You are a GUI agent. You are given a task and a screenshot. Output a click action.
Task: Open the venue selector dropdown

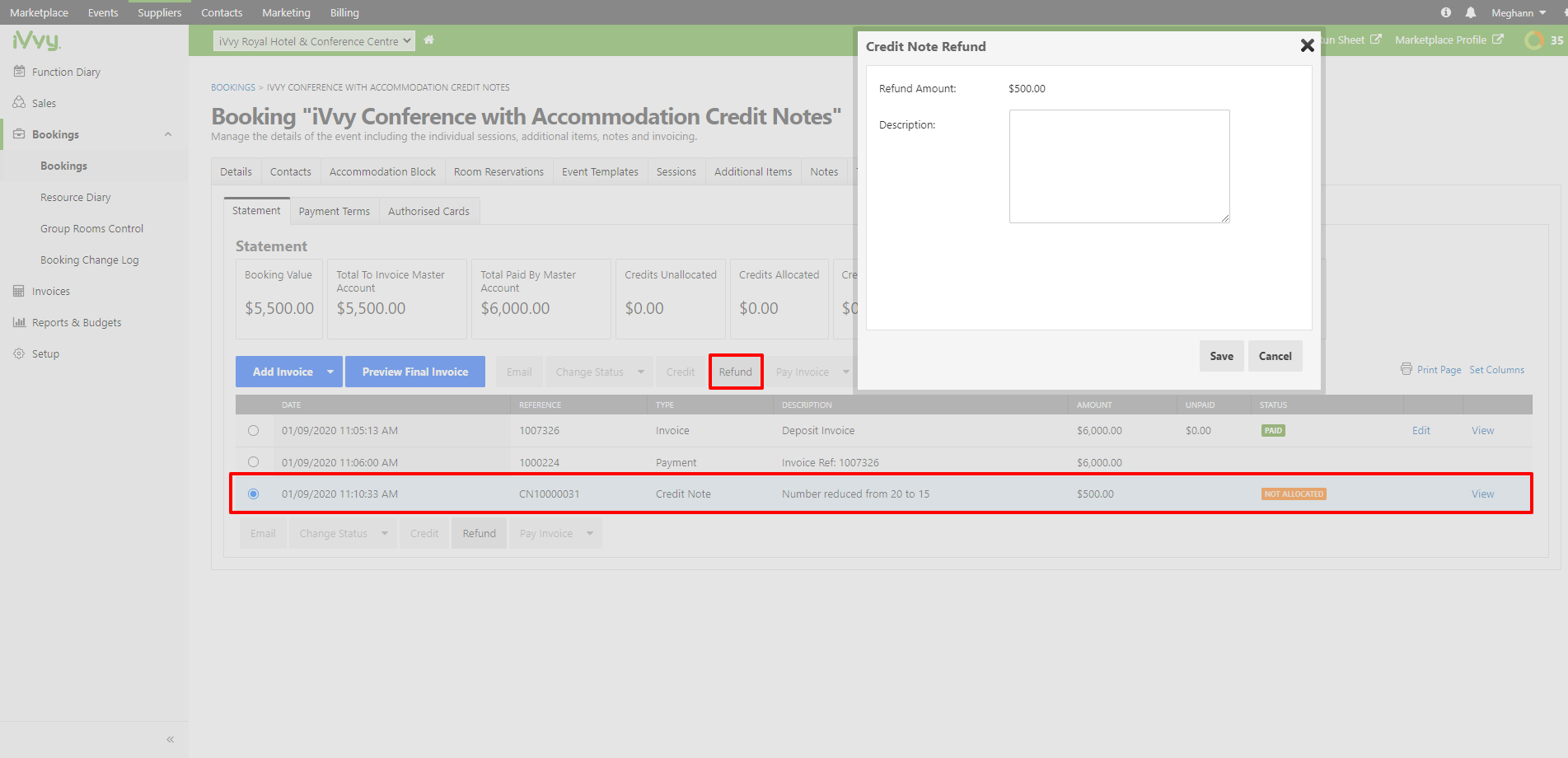(x=314, y=41)
